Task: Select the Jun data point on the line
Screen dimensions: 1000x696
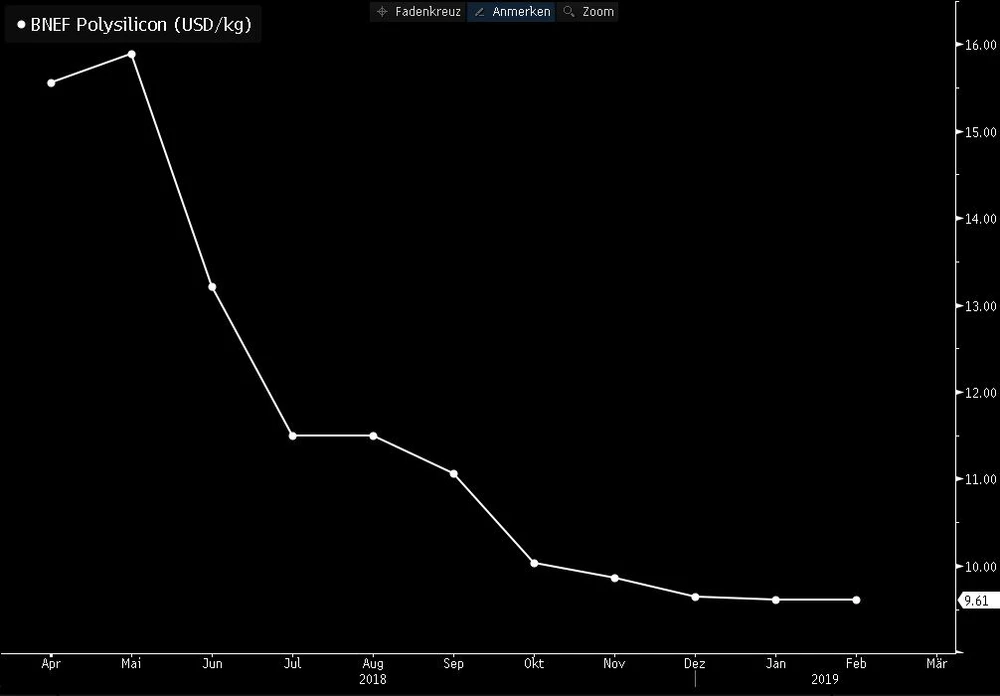Action: (212, 287)
